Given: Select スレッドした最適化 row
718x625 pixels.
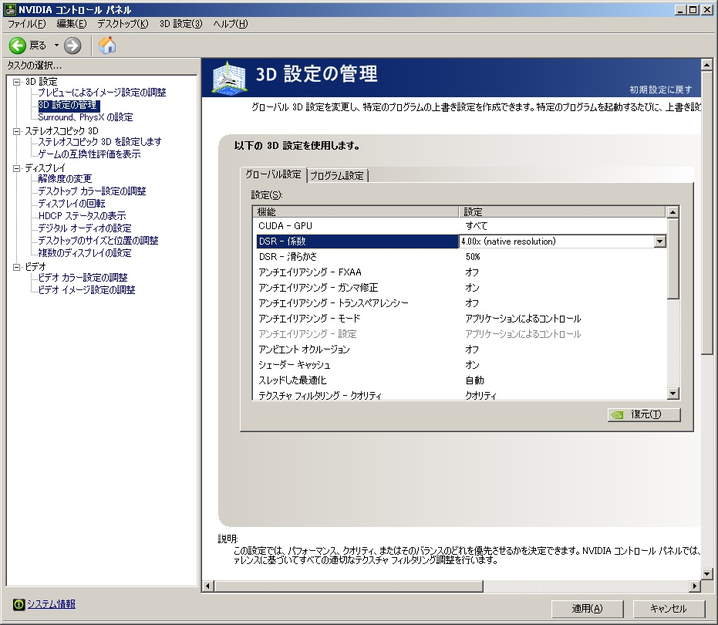Looking at the screenshot, I should point(460,380).
